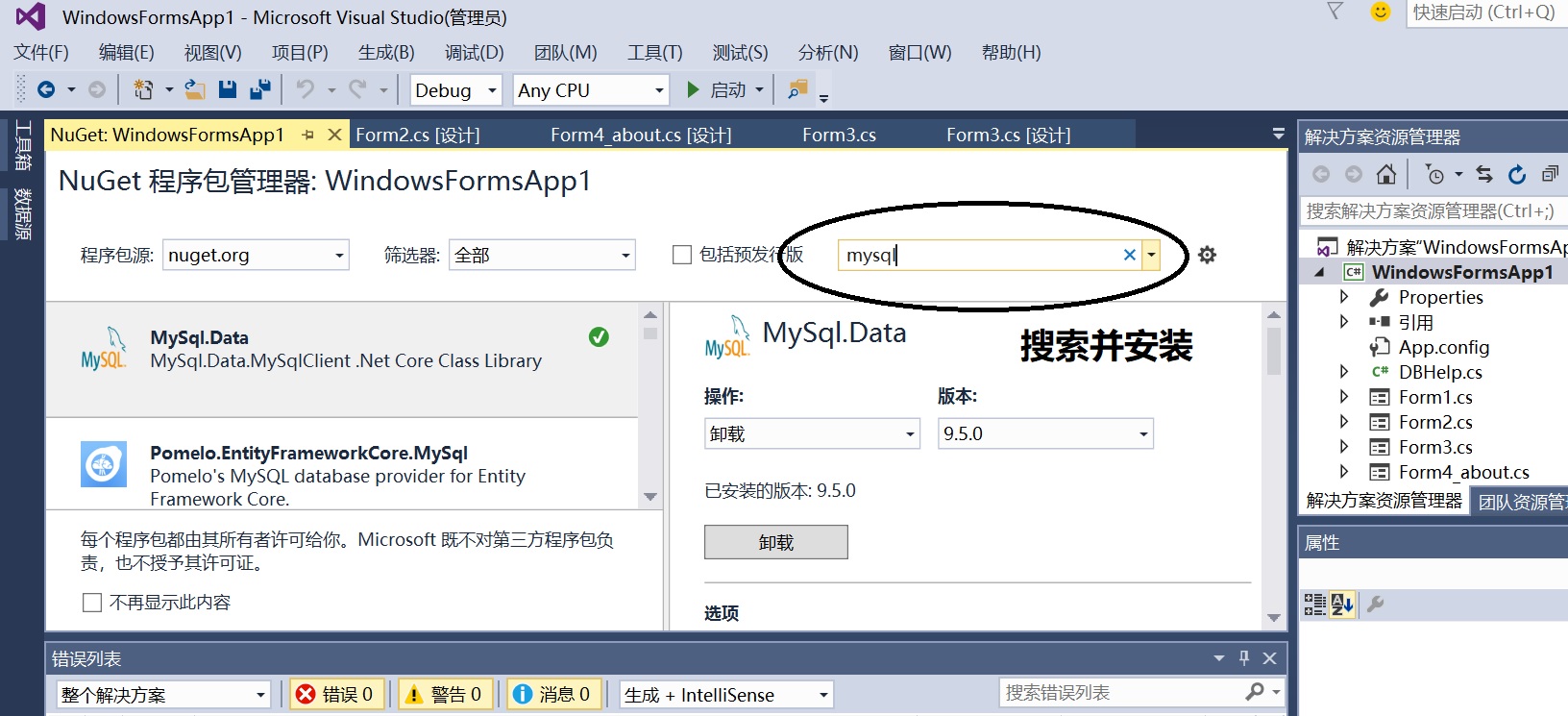This screenshot has width=1568, height=716.
Task: Open the 调试(D) menu
Action: [x=474, y=52]
